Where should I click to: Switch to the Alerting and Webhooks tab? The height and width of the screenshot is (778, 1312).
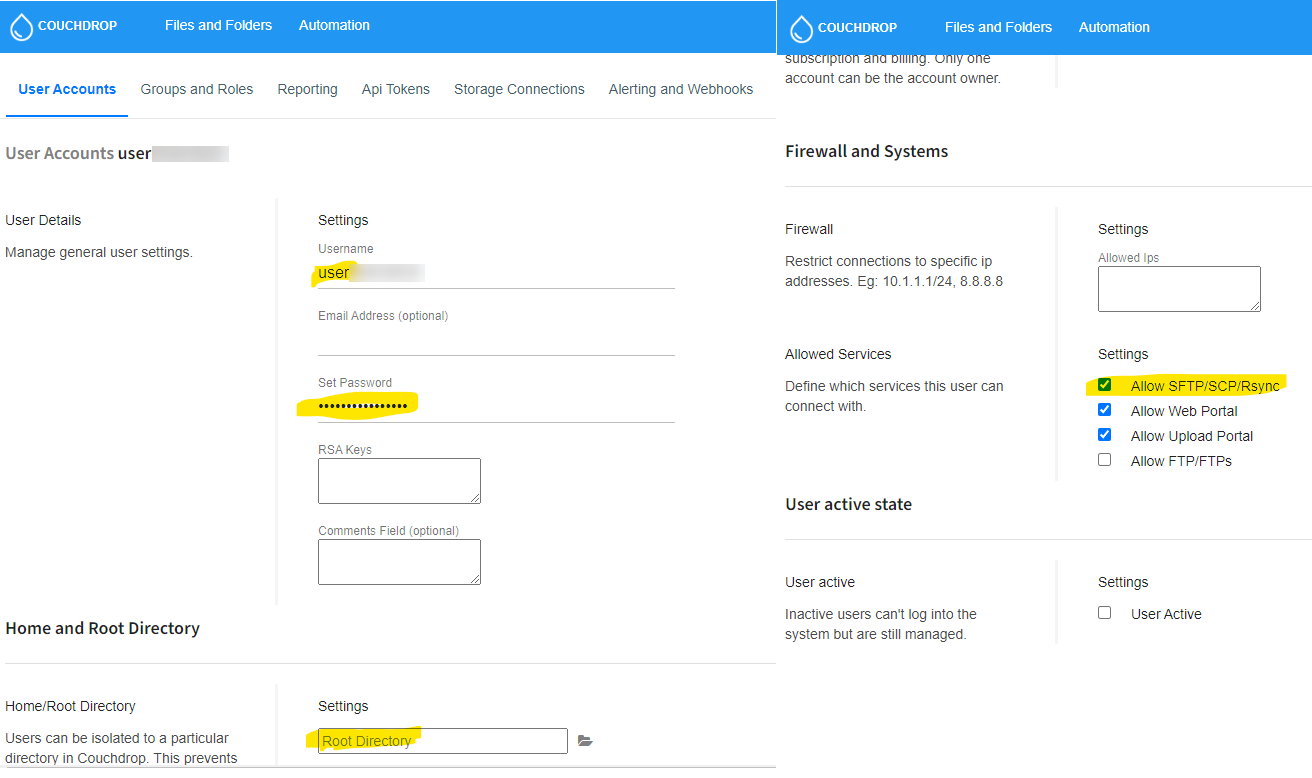(x=681, y=89)
